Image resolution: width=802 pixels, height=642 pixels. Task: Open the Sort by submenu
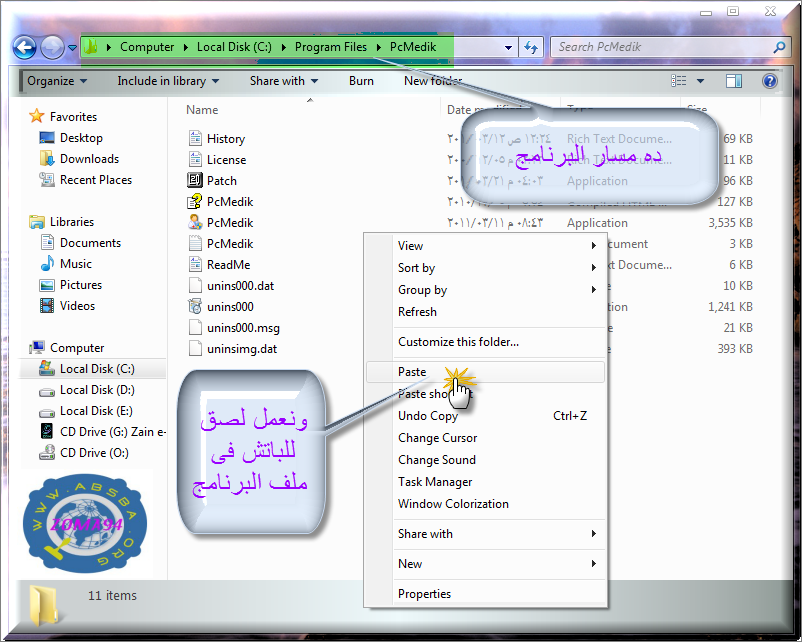tap(485, 268)
